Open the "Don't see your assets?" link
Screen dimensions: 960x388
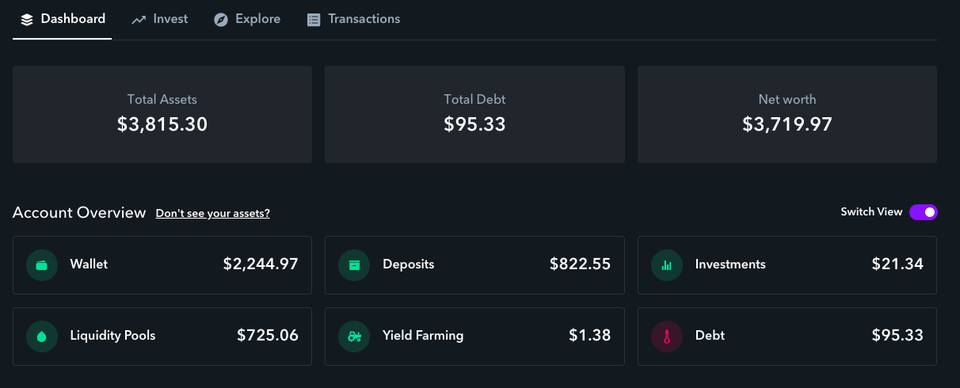pos(212,214)
